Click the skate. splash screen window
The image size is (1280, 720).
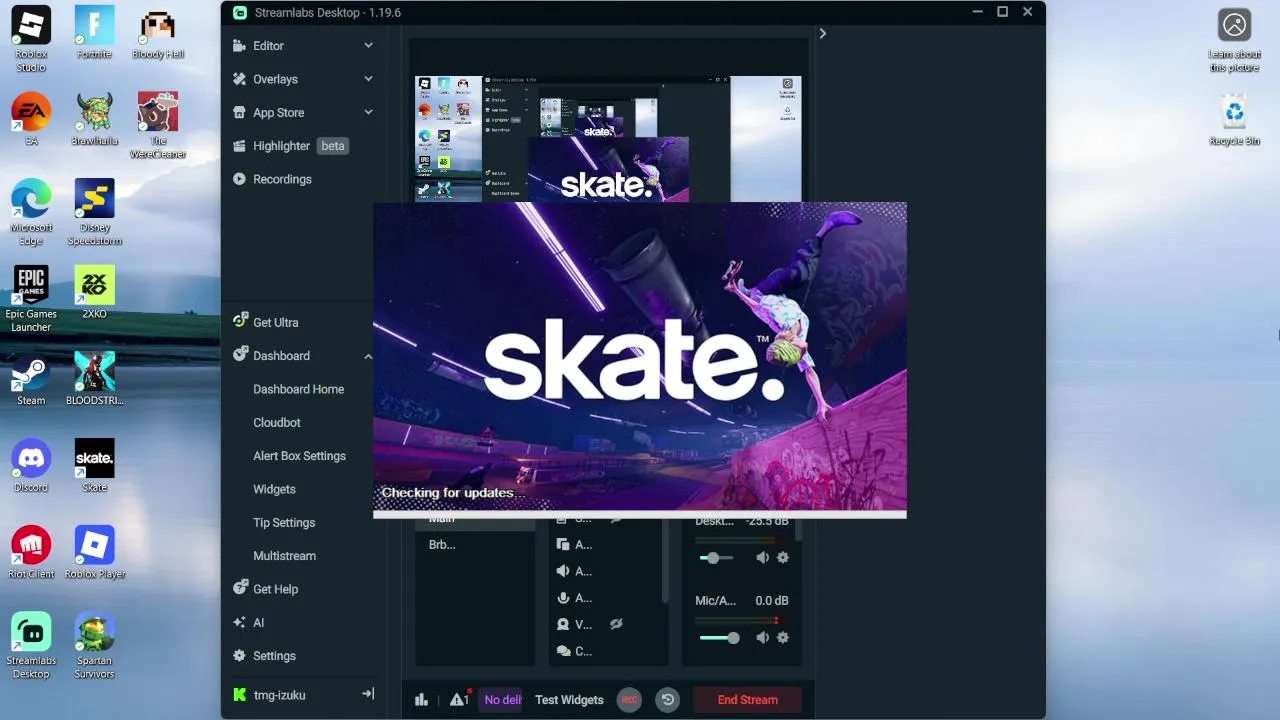tap(640, 360)
